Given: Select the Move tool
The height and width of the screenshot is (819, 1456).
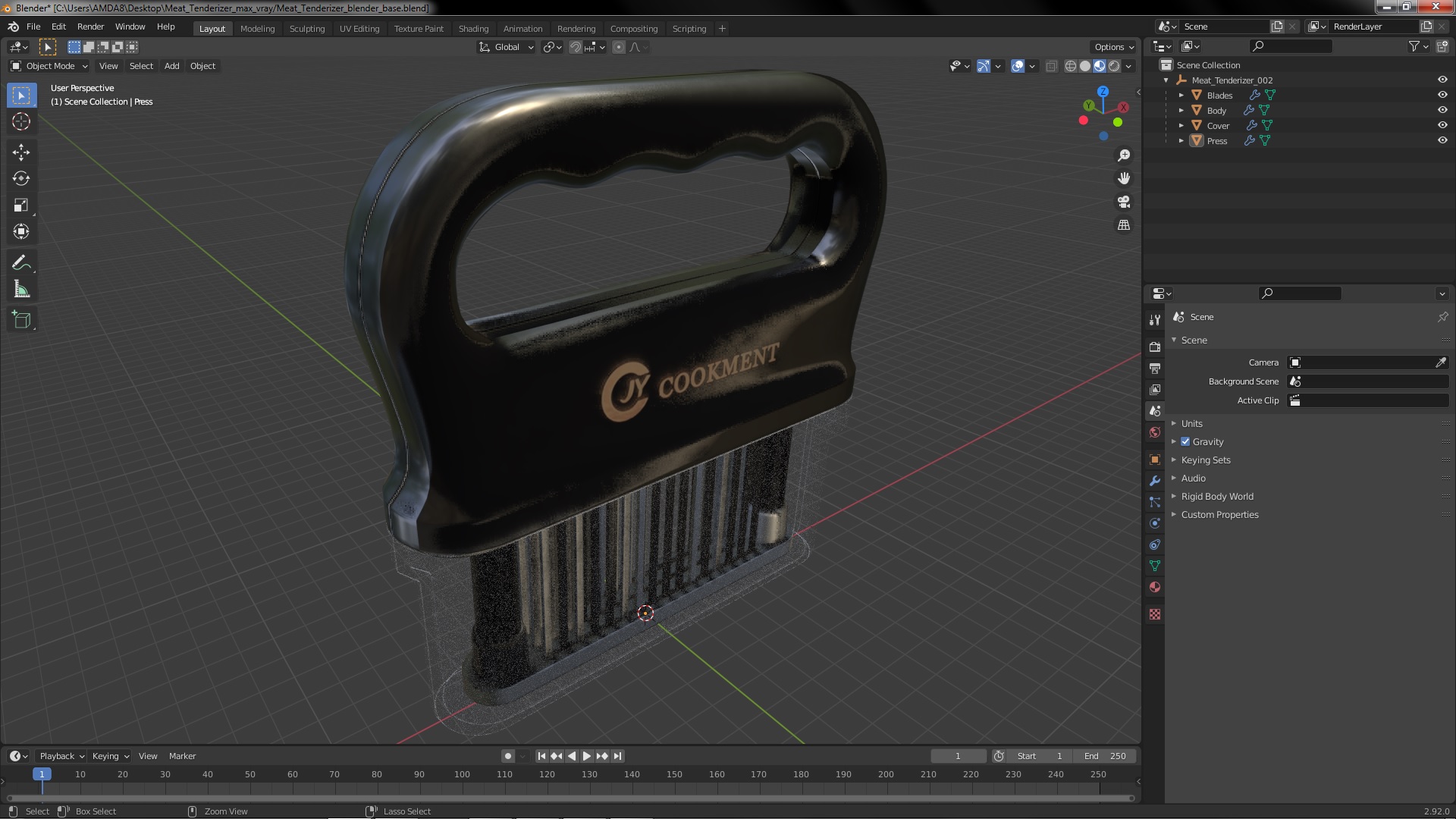Looking at the screenshot, I should tap(21, 152).
